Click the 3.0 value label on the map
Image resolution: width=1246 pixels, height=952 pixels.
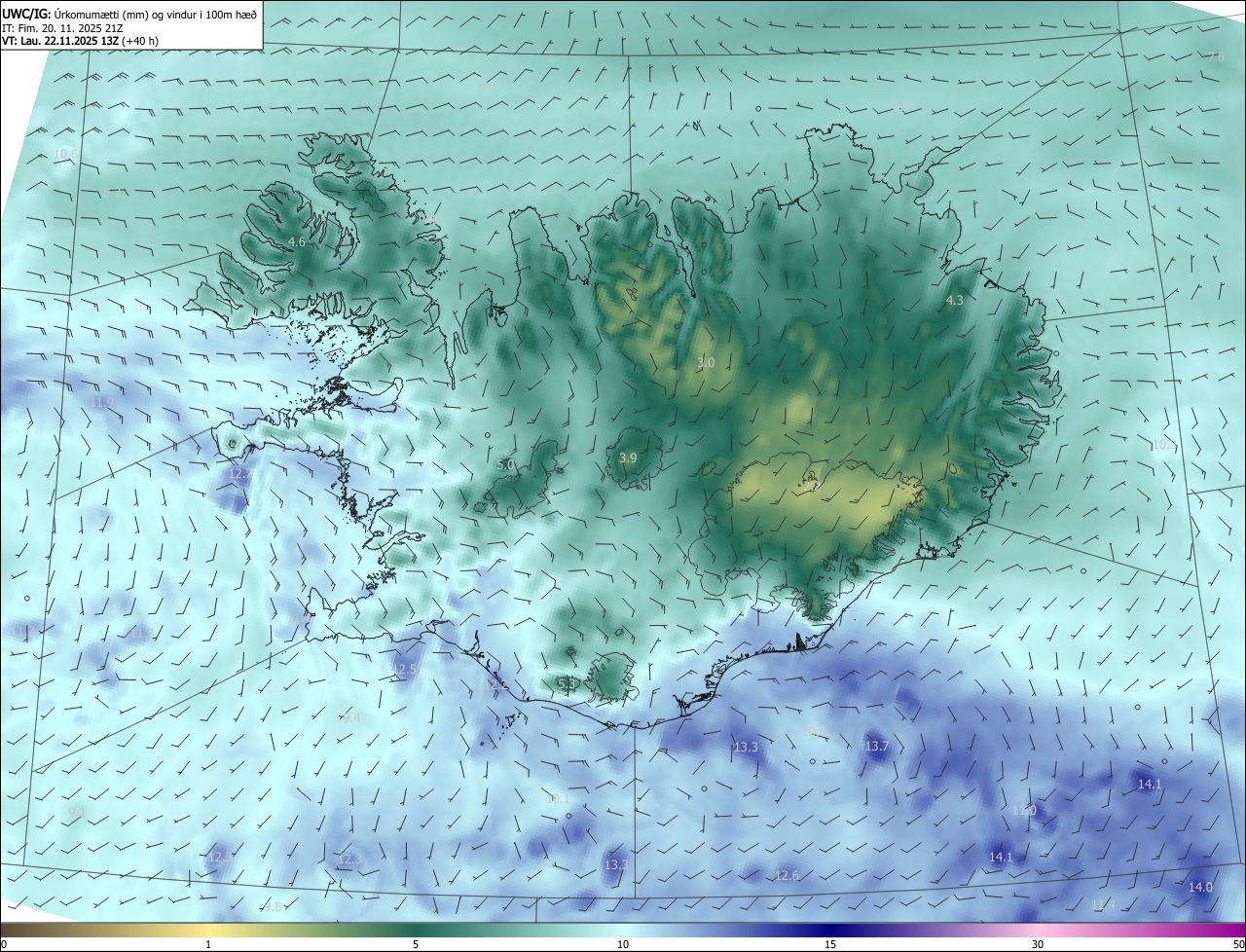pyautogui.click(x=706, y=362)
